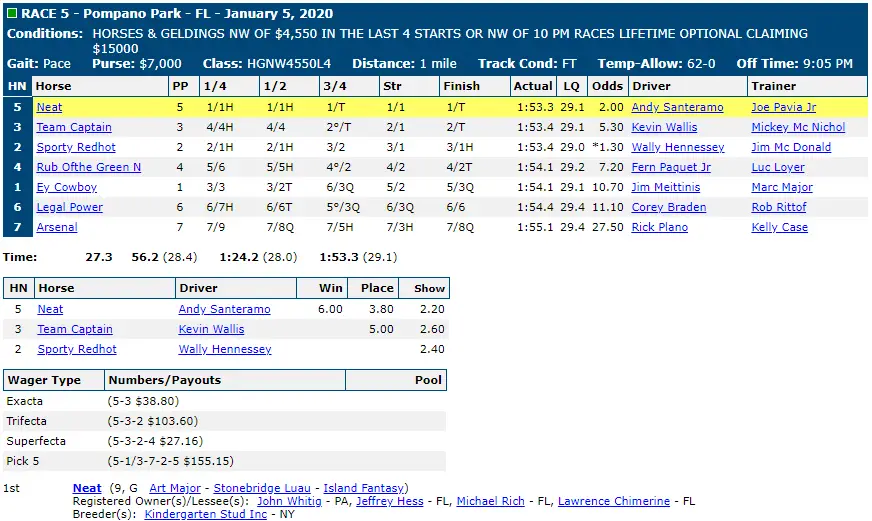Open driver Kevin Wallis in results table

tap(664, 127)
